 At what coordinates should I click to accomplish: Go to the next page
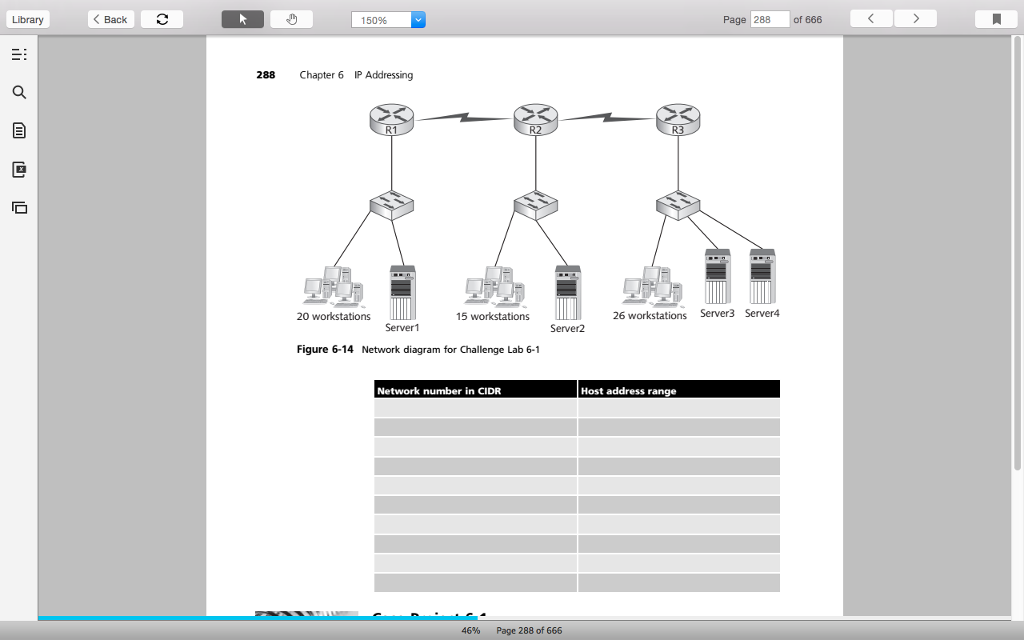(x=915, y=18)
